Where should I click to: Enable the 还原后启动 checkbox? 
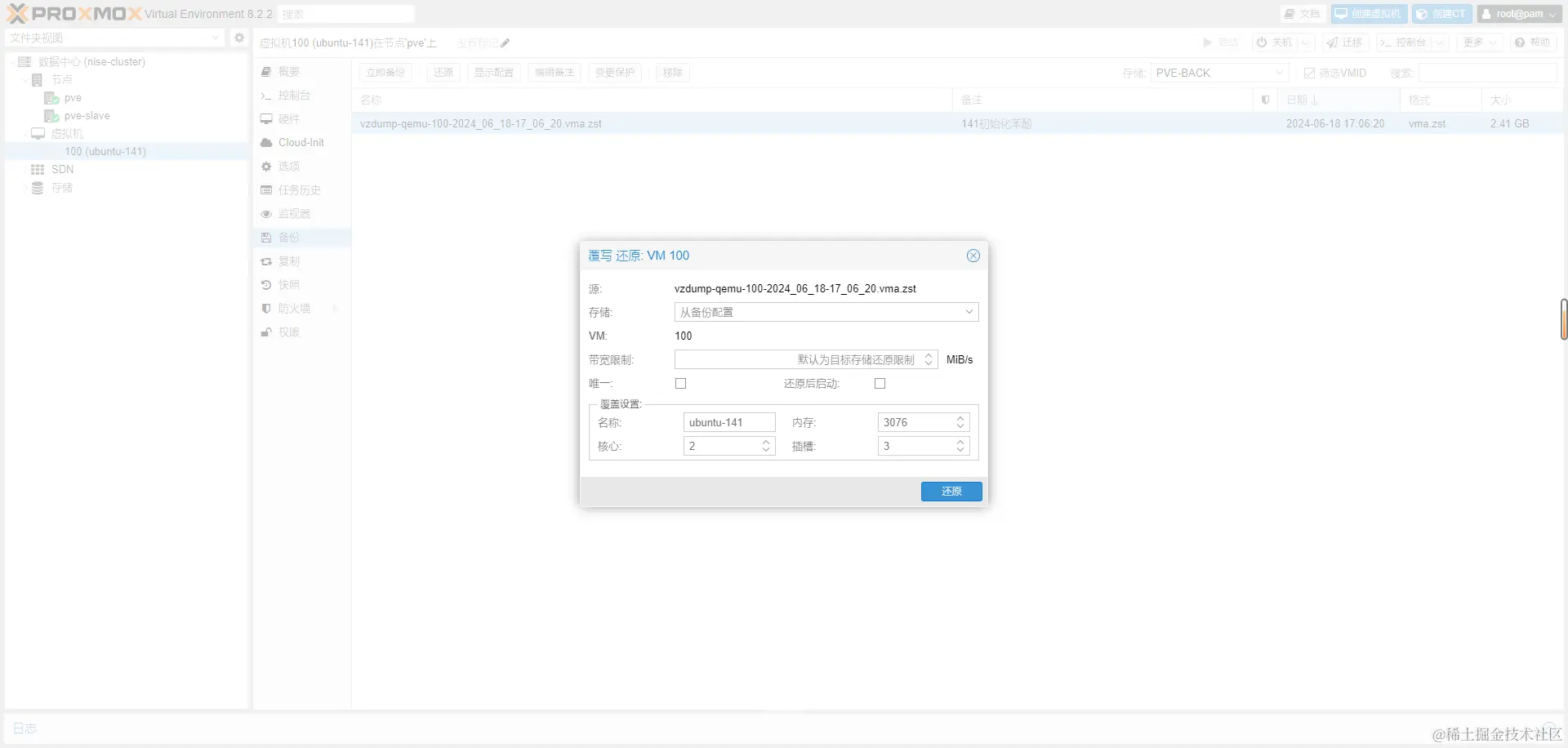click(x=880, y=384)
